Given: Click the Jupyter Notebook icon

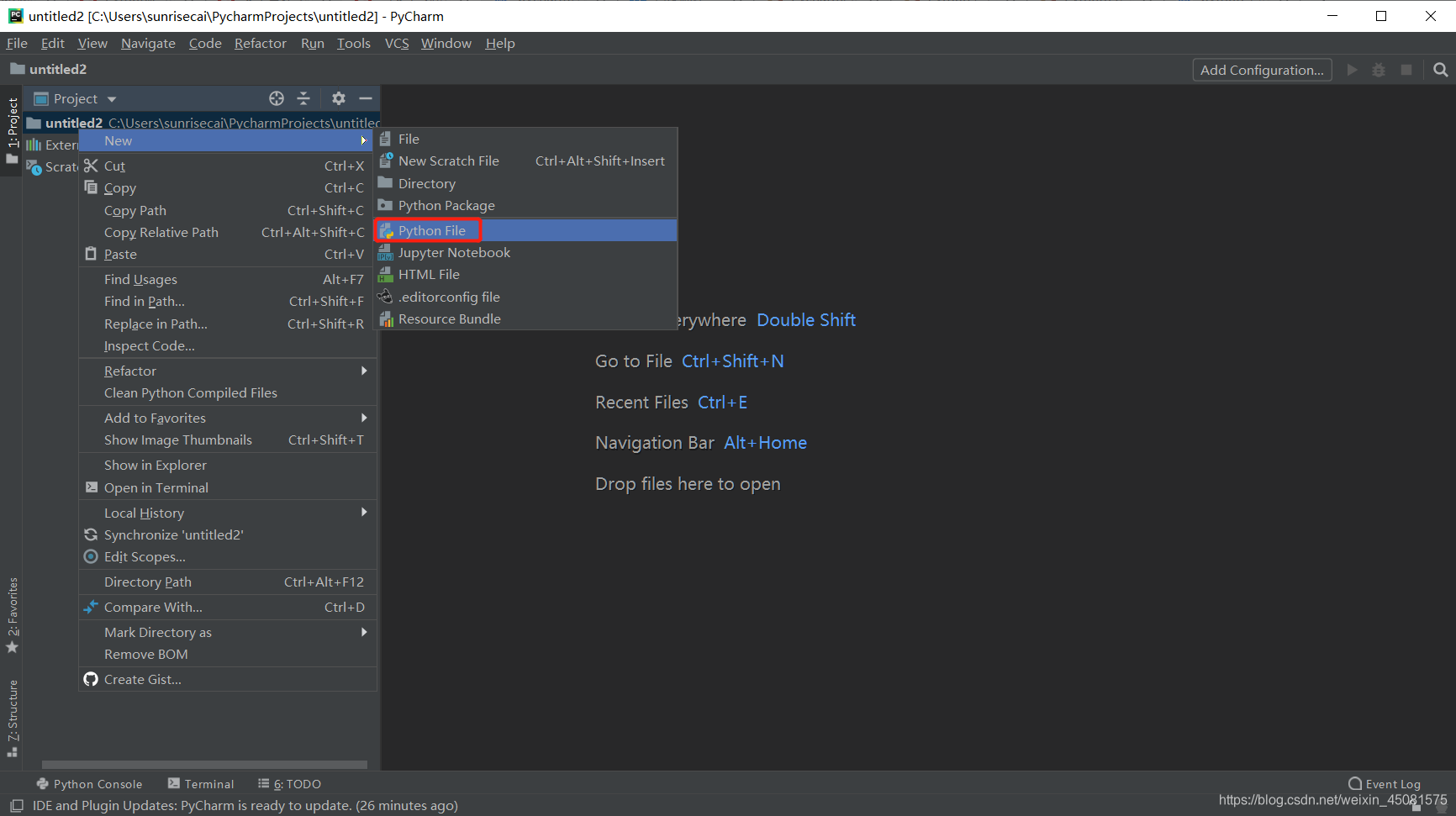Looking at the screenshot, I should click(386, 252).
